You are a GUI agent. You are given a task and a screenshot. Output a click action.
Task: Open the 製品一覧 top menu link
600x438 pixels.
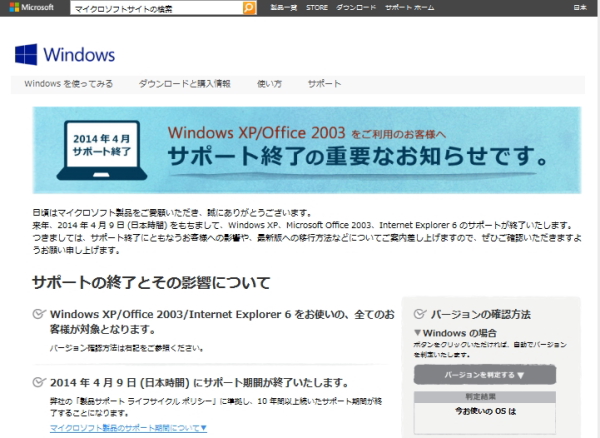tap(284, 8)
